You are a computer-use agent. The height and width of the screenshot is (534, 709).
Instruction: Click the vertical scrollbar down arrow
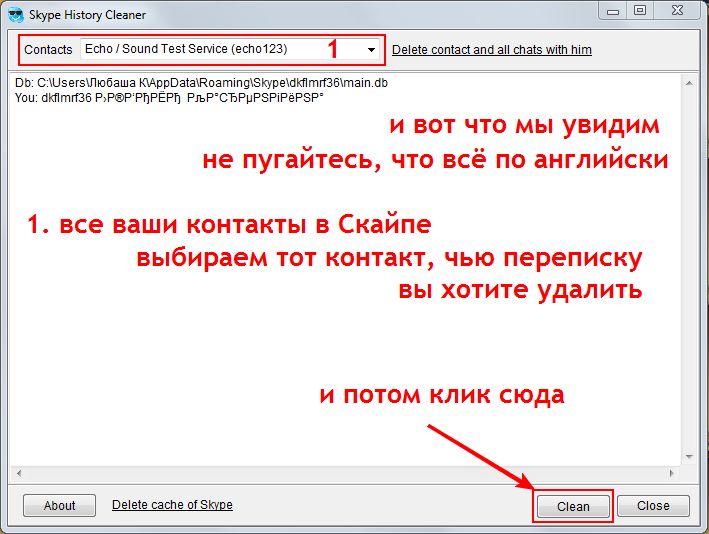689,457
